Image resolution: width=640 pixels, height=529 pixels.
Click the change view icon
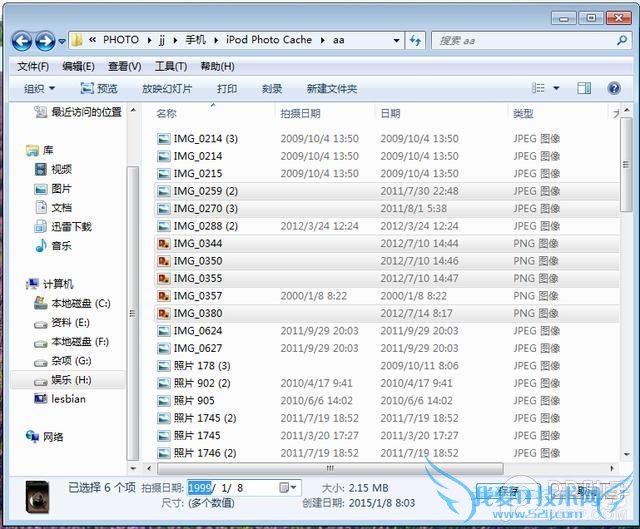(538, 88)
